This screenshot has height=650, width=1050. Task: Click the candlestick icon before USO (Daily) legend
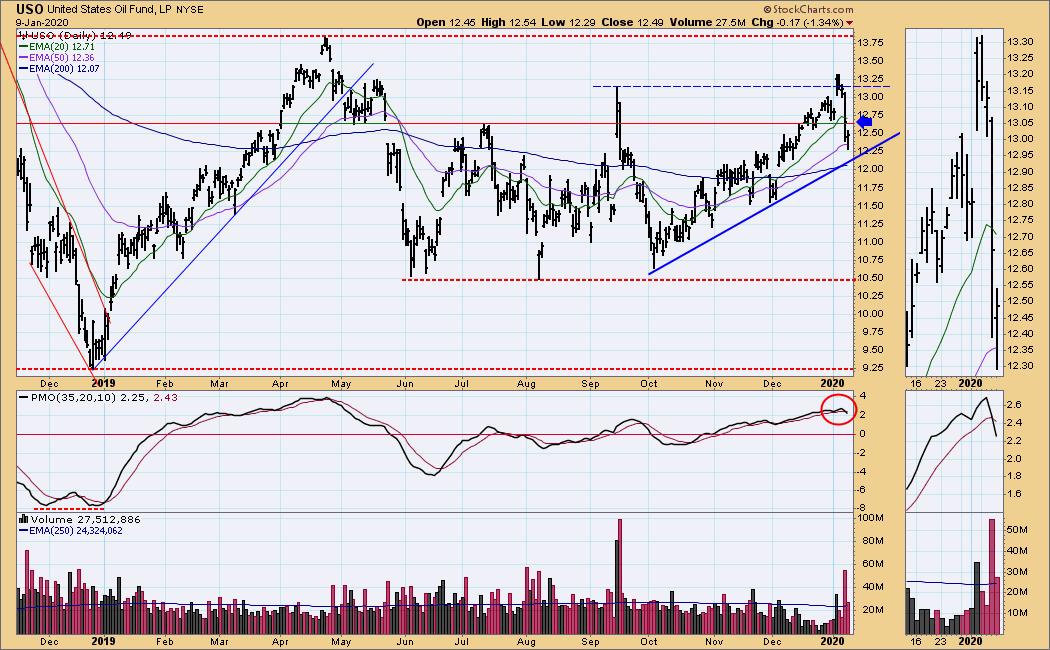[23, 35]
